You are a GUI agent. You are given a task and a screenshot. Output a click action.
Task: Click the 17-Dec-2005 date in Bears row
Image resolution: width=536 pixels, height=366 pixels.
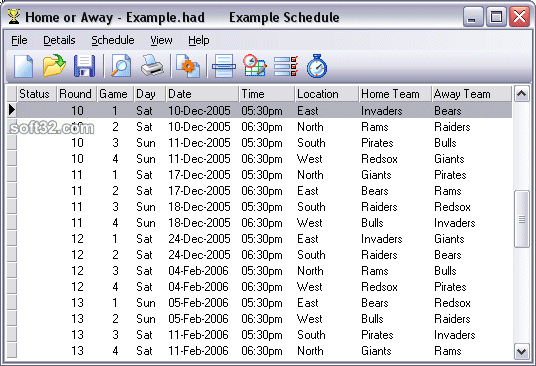coord(199,191)
